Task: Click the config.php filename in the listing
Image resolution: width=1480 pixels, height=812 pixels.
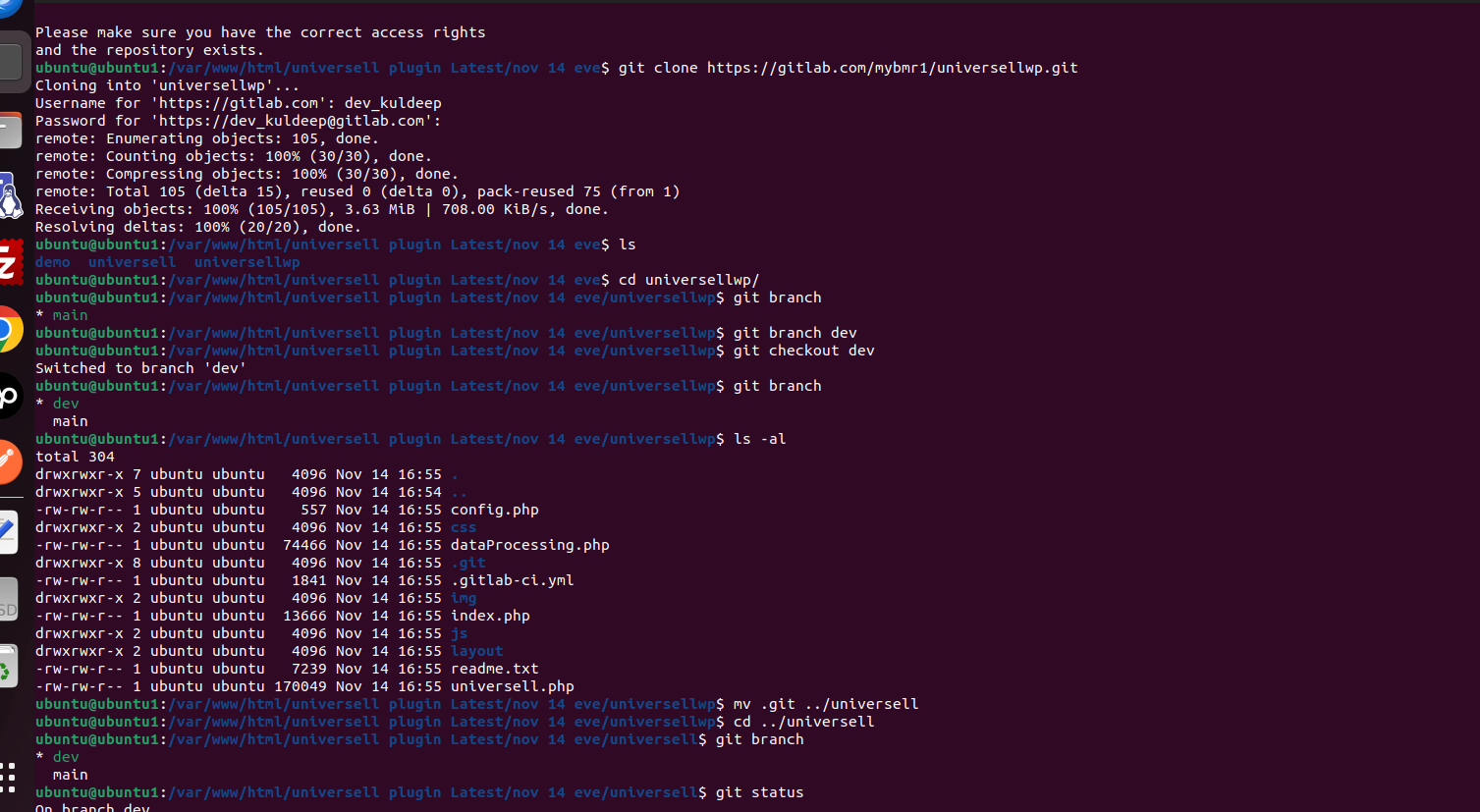Action: 494,510
